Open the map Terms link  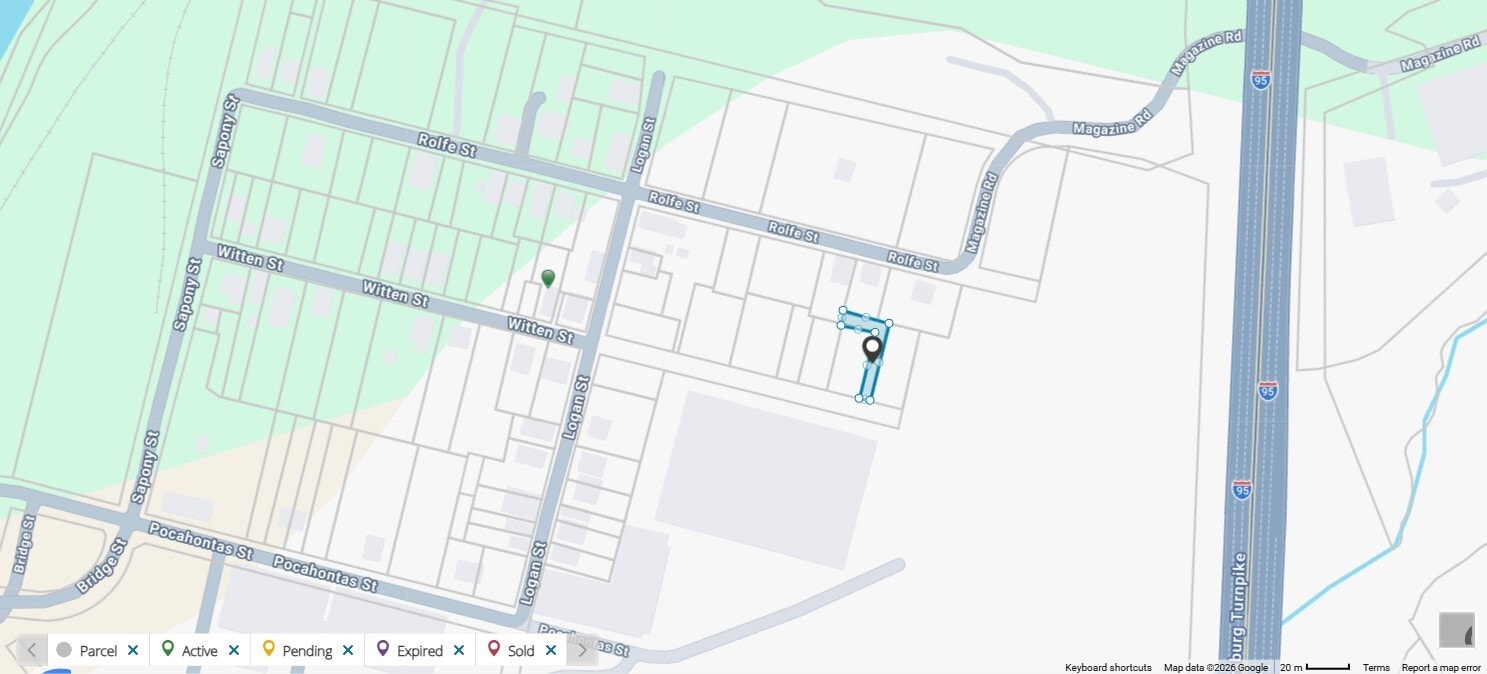(x=1376, y=668)
